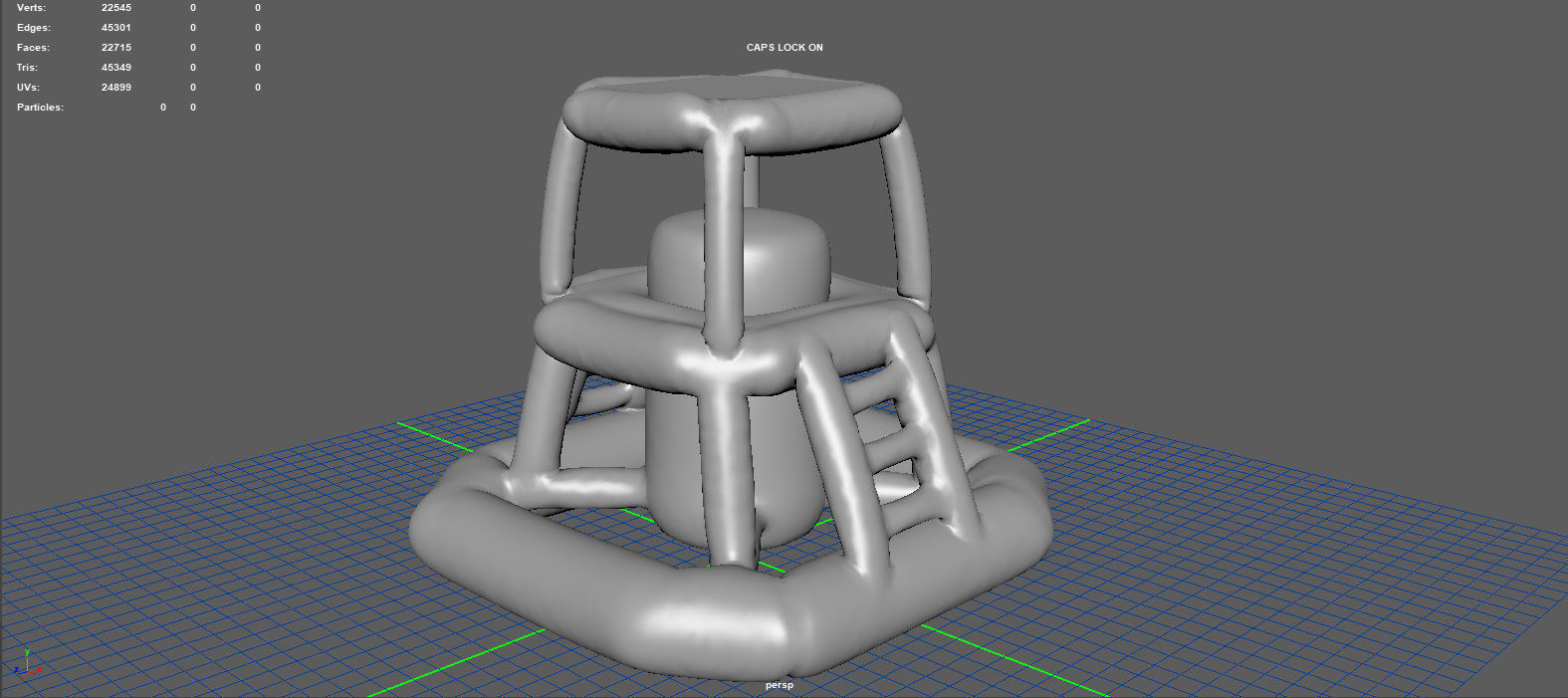Click the CAPS LOCK ON message

click(784, 48)
